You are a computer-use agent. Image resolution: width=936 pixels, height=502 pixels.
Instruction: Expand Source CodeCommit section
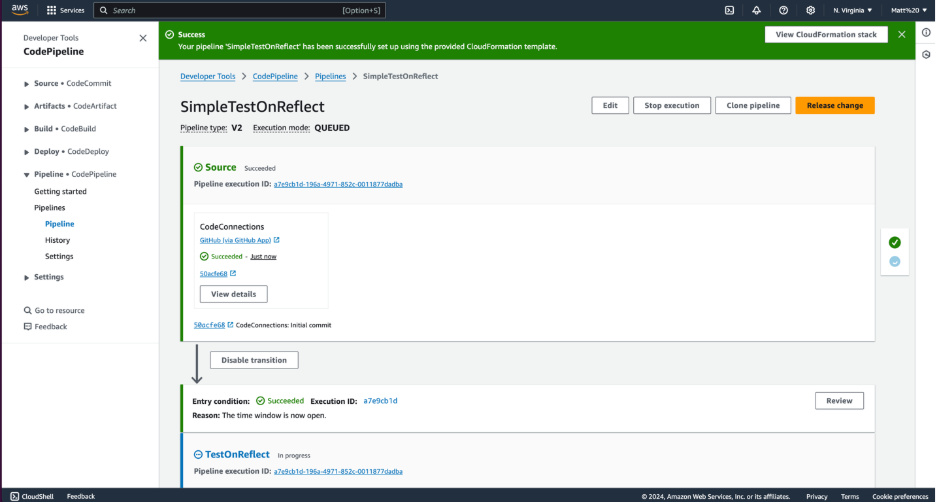click(x=26, y=84)
